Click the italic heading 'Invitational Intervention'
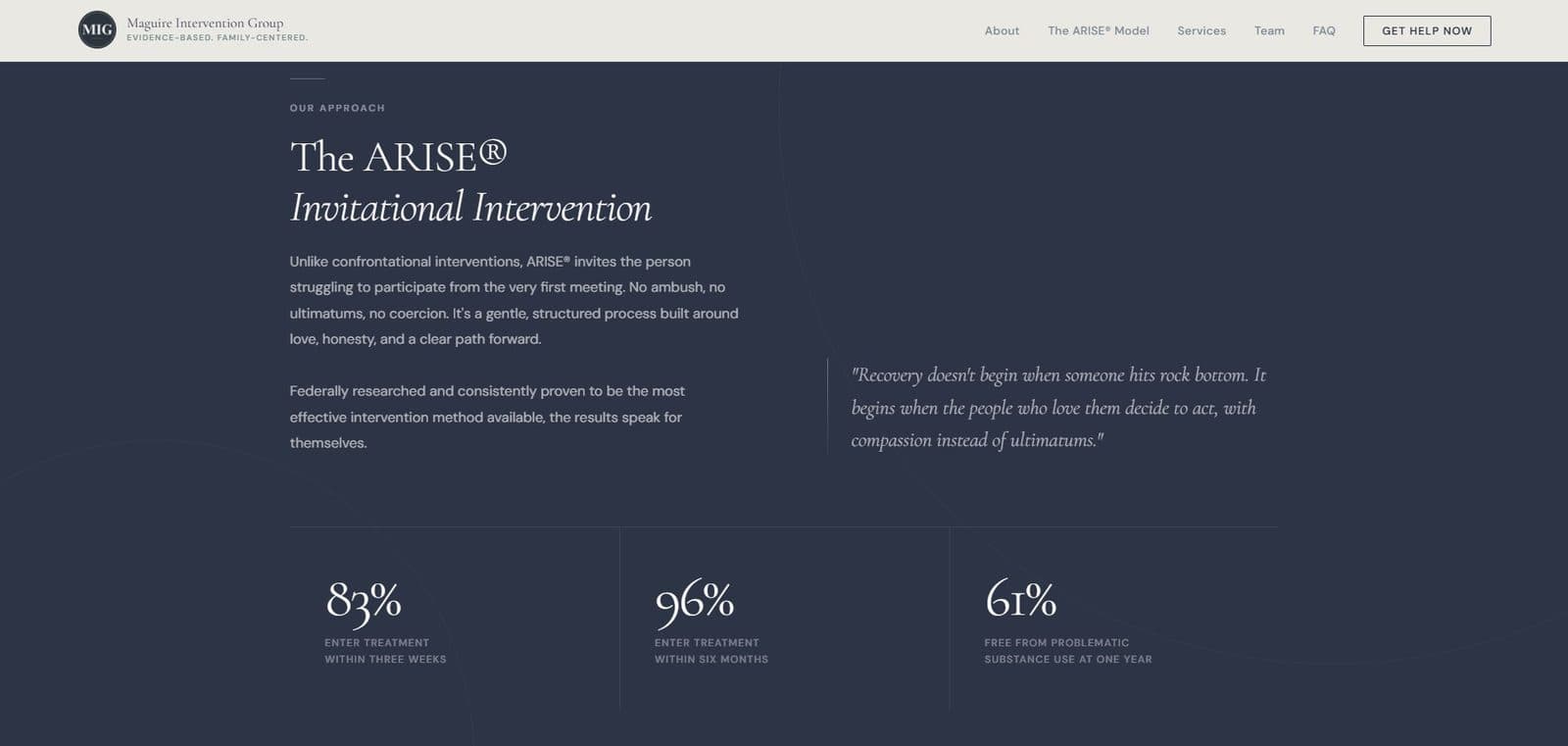Image resolution: width=1568 pixels, height=746 pixels. point(470,208)
